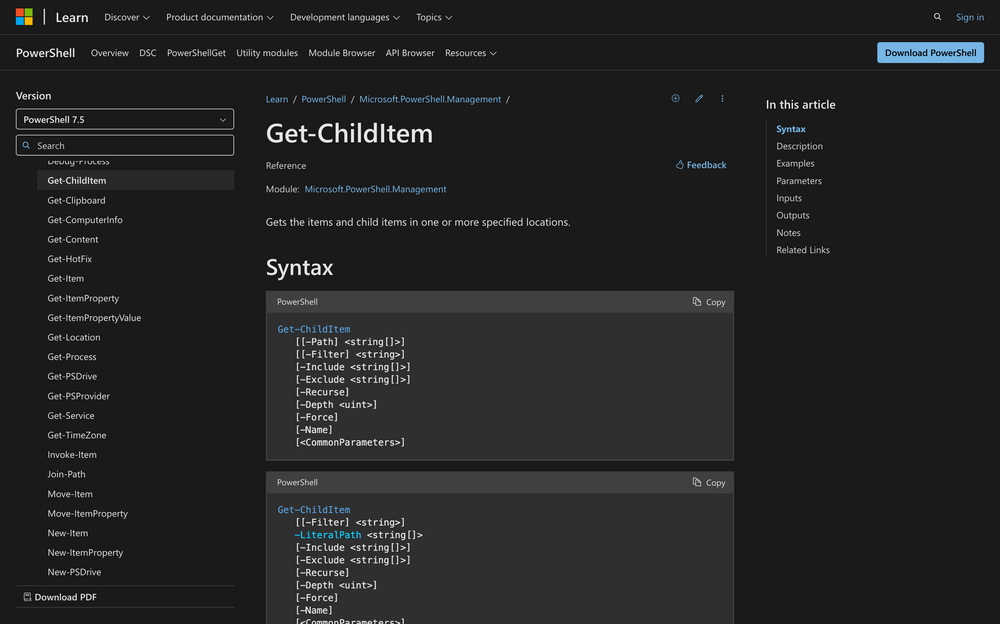The width and height of the screenshot is (1000, 624).
Task: Open the 'Add to collection' plus icon
Action: tap(675, 98)
